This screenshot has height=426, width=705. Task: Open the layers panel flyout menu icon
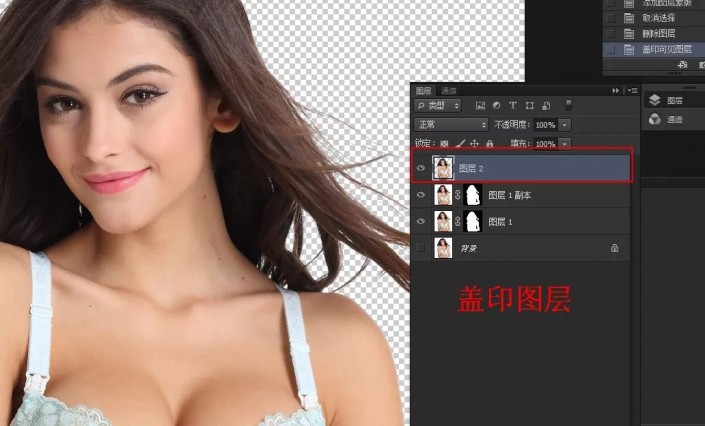633,90
